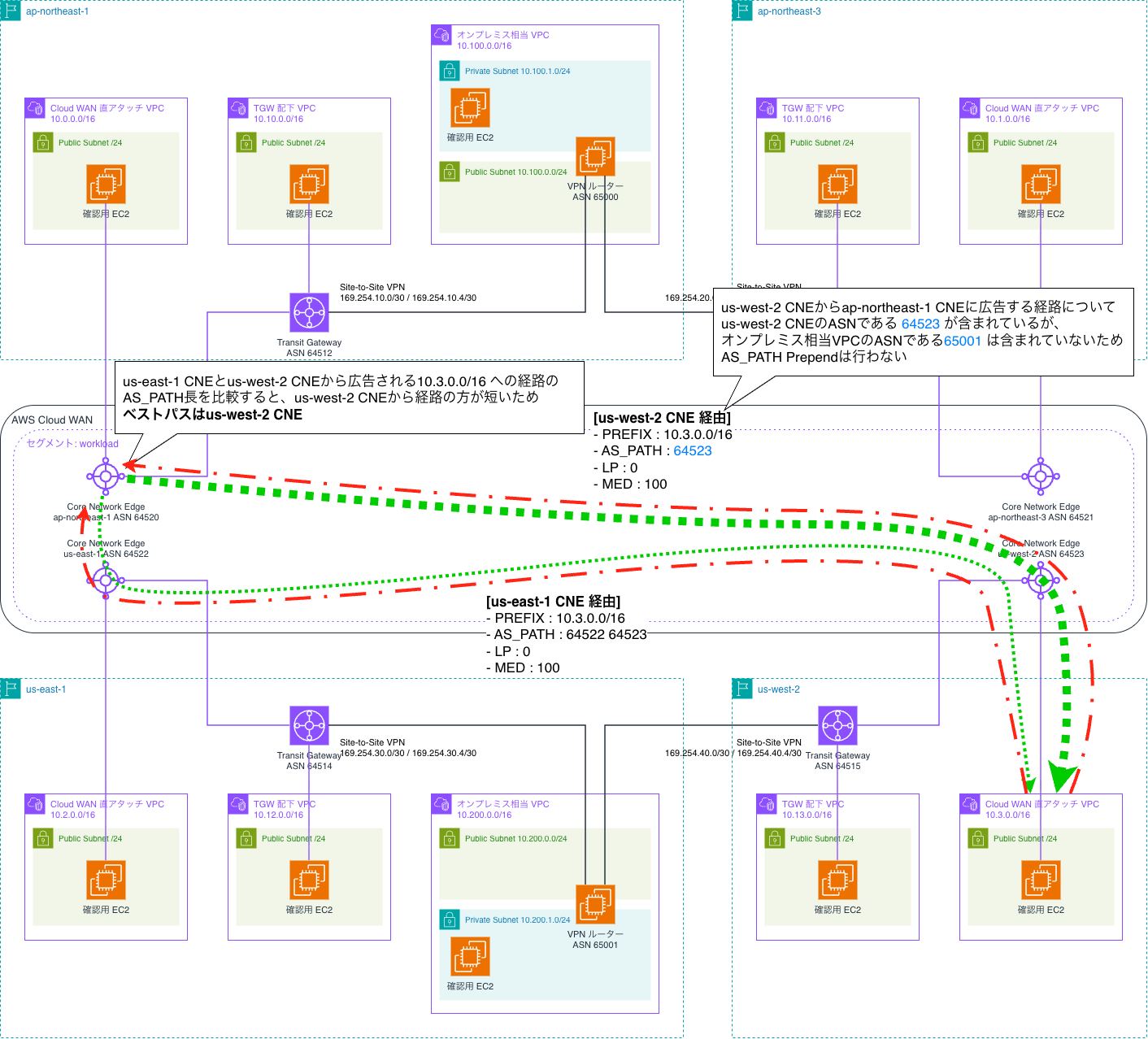Click the 'AWS Cloud WAN' label
This screenshot has height=1039, width=1148.
click(x=52, y=420)
